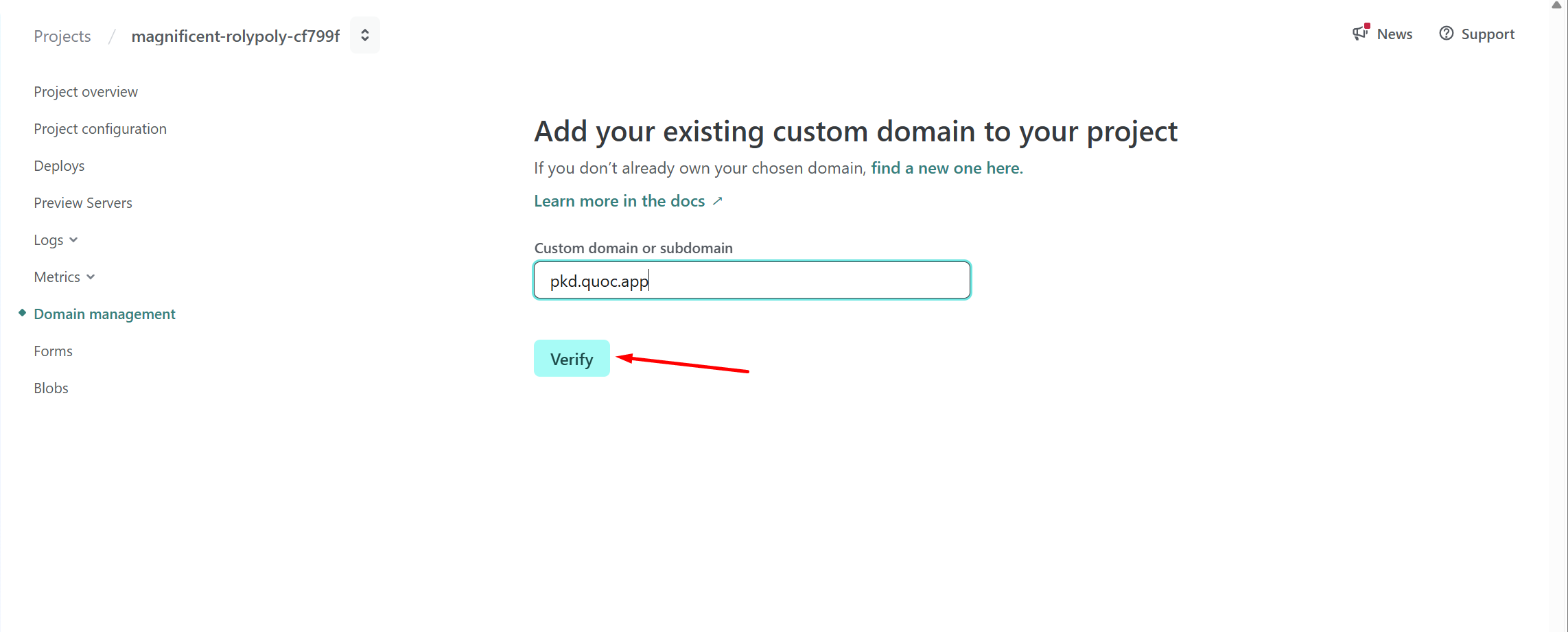Open 'Learn more in the docs' link

click(x=619, y=201)
